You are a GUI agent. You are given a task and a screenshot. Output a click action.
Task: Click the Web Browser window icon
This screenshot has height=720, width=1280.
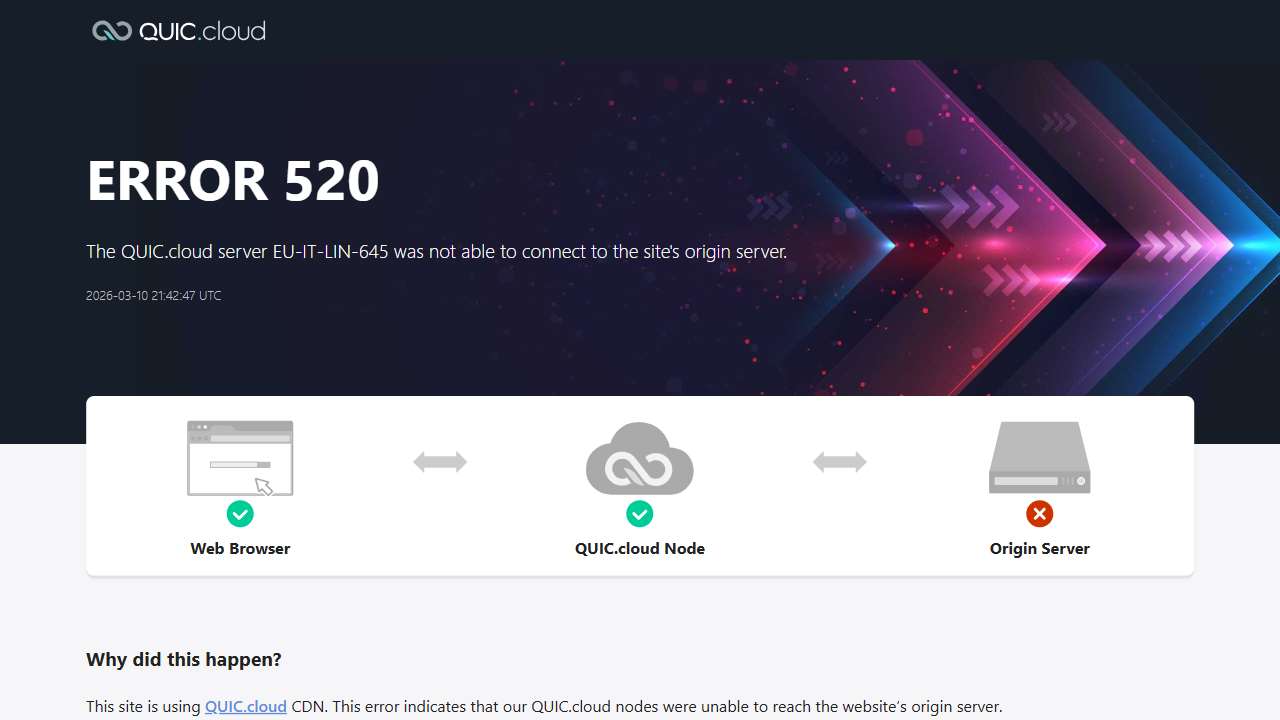coord(240,458)
